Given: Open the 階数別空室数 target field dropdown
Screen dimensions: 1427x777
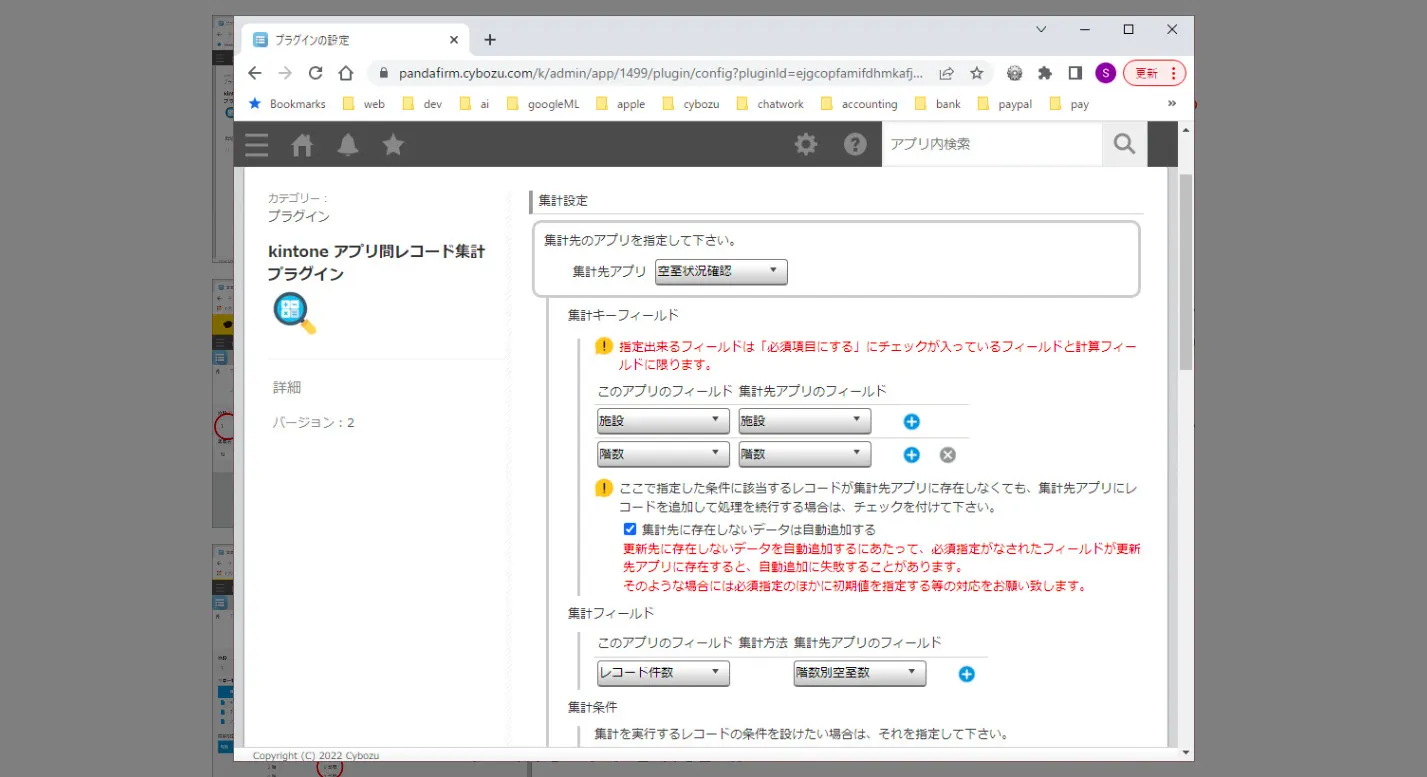Looking at the screenshot, I should pyautogui.click(x=859, y=673).
